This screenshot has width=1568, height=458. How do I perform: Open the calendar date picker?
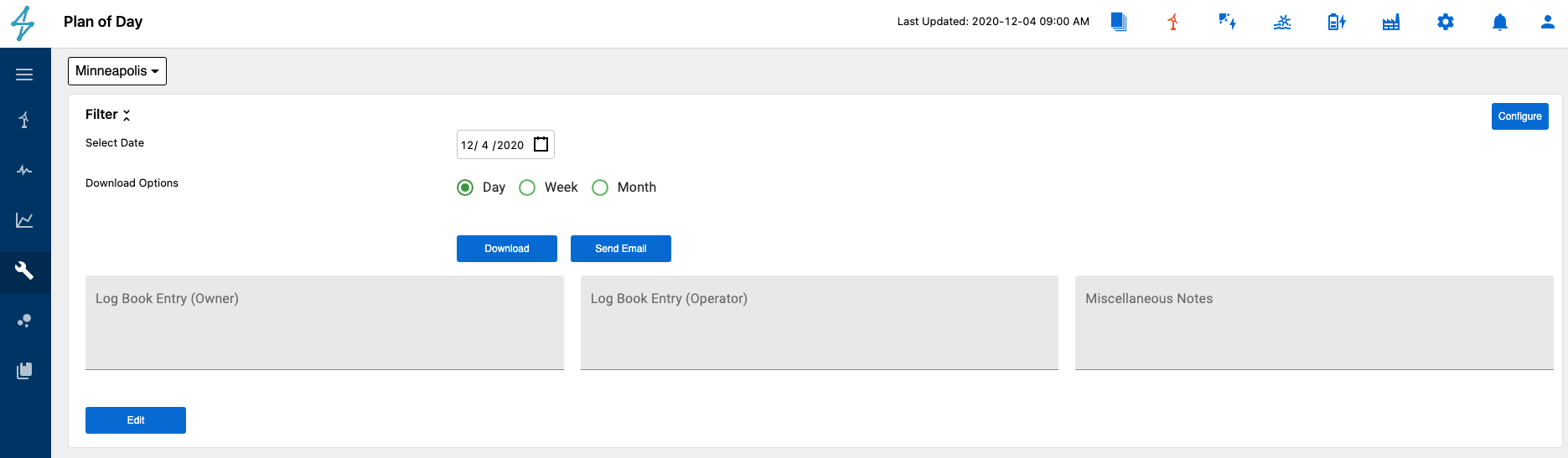[541, 144]
